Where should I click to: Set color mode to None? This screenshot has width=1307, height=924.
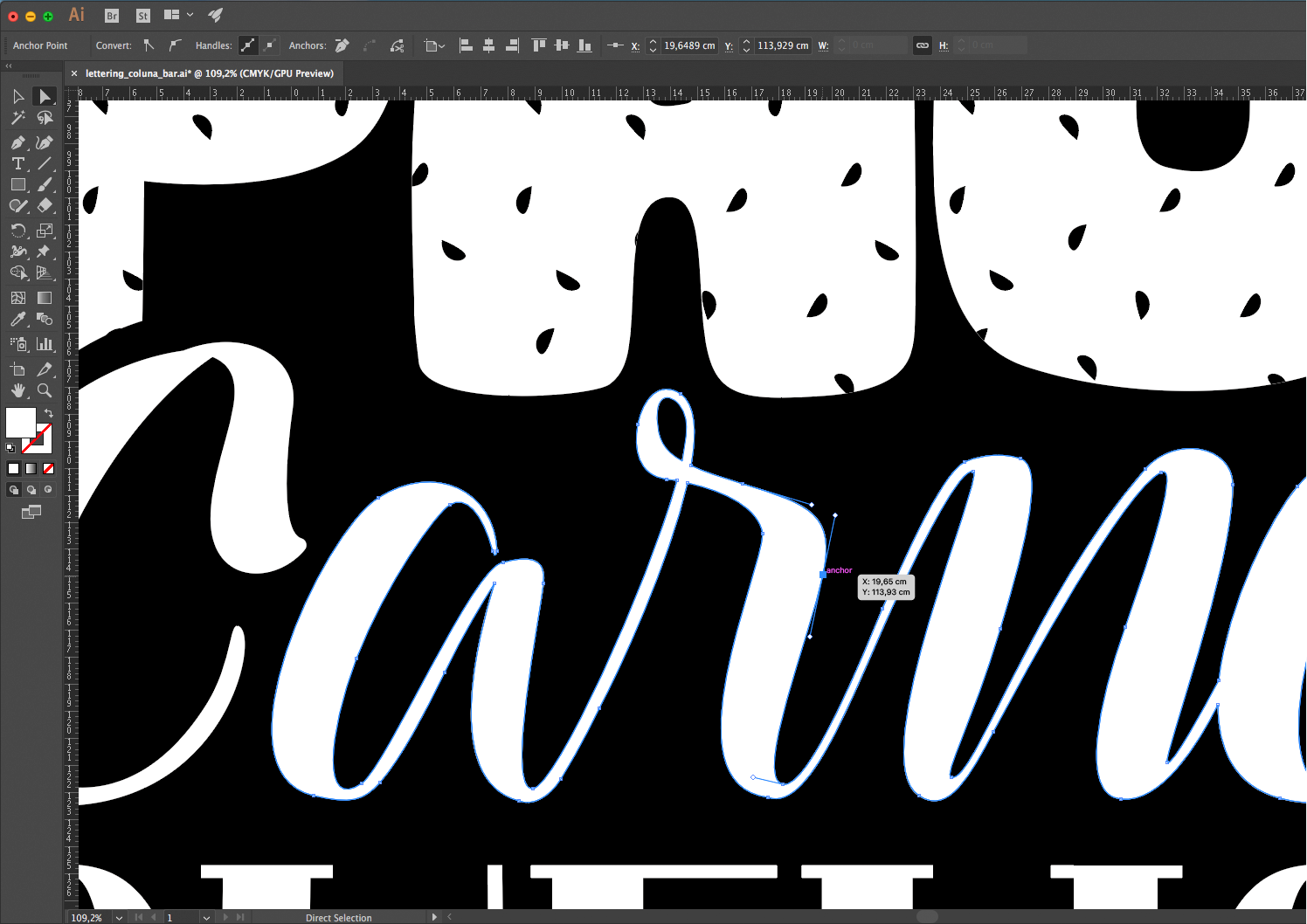[x=48, y=469]
